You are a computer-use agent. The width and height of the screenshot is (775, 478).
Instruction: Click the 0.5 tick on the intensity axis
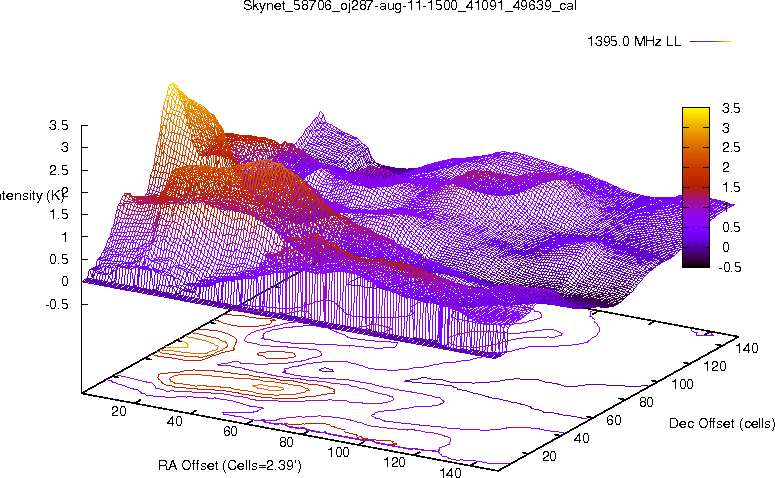click(x=58, y=259)
